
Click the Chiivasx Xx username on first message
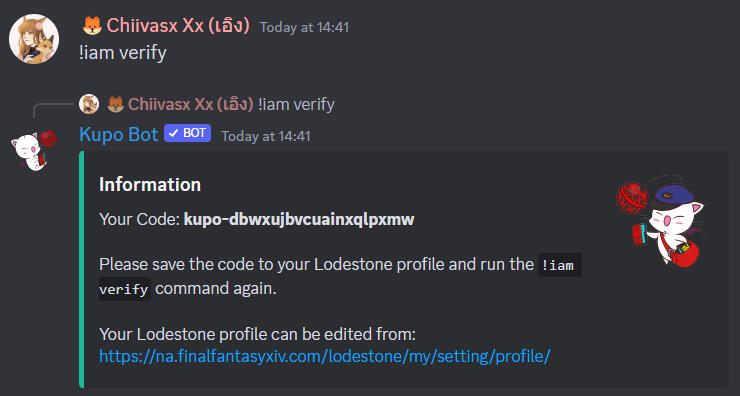pyautogui.click(x=178, y=25)
